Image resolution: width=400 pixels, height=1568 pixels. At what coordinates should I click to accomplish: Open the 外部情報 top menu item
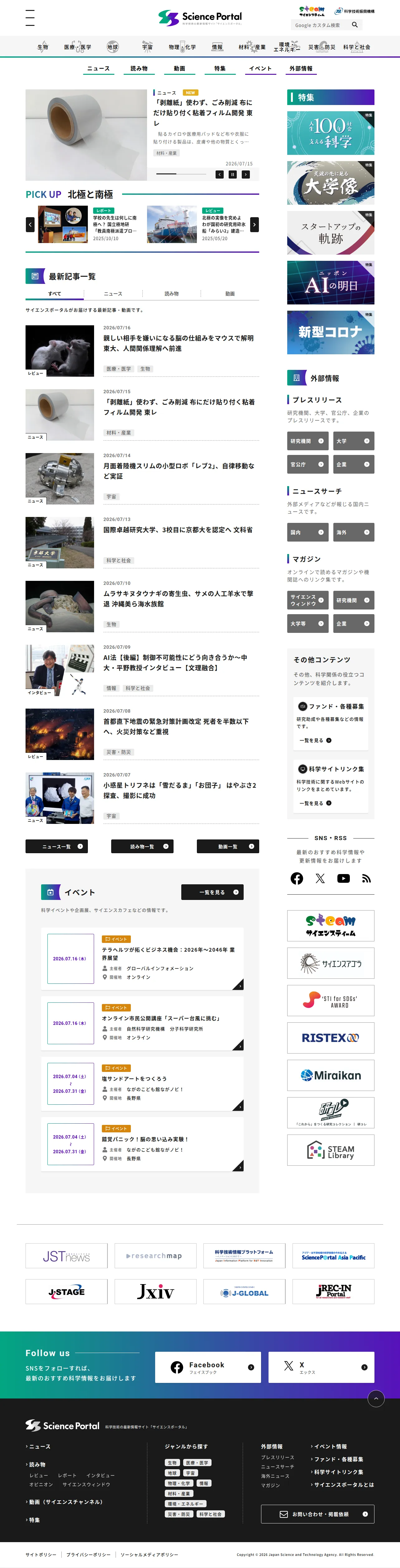point(301,69)
